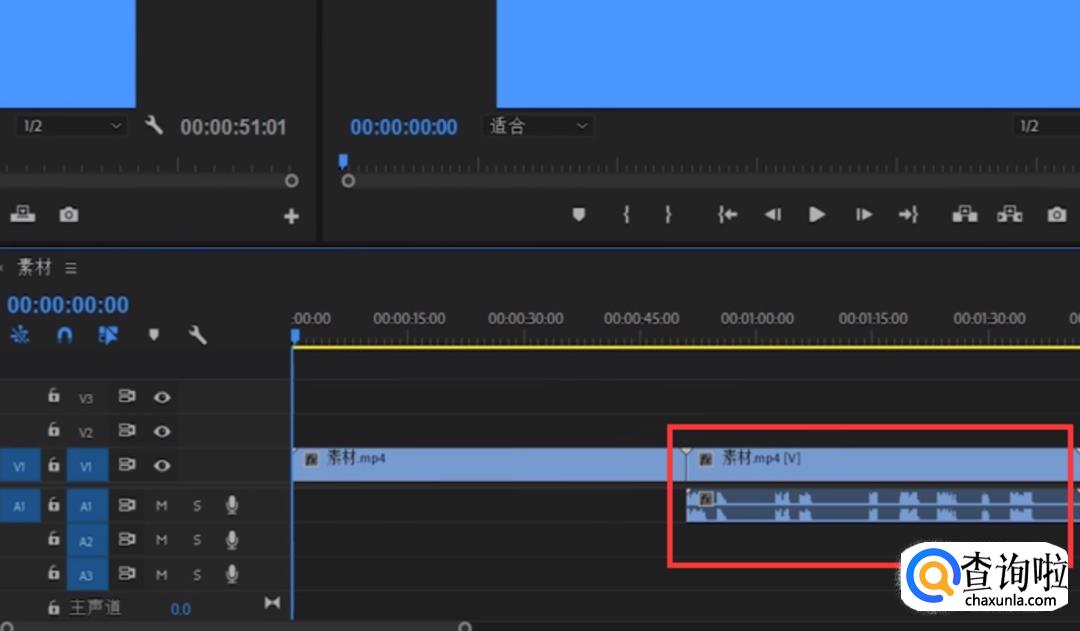The height and width of the screenshot is (631, 1080).
Task: Click the linked selection icon in timeline
Action: (108, 336)
